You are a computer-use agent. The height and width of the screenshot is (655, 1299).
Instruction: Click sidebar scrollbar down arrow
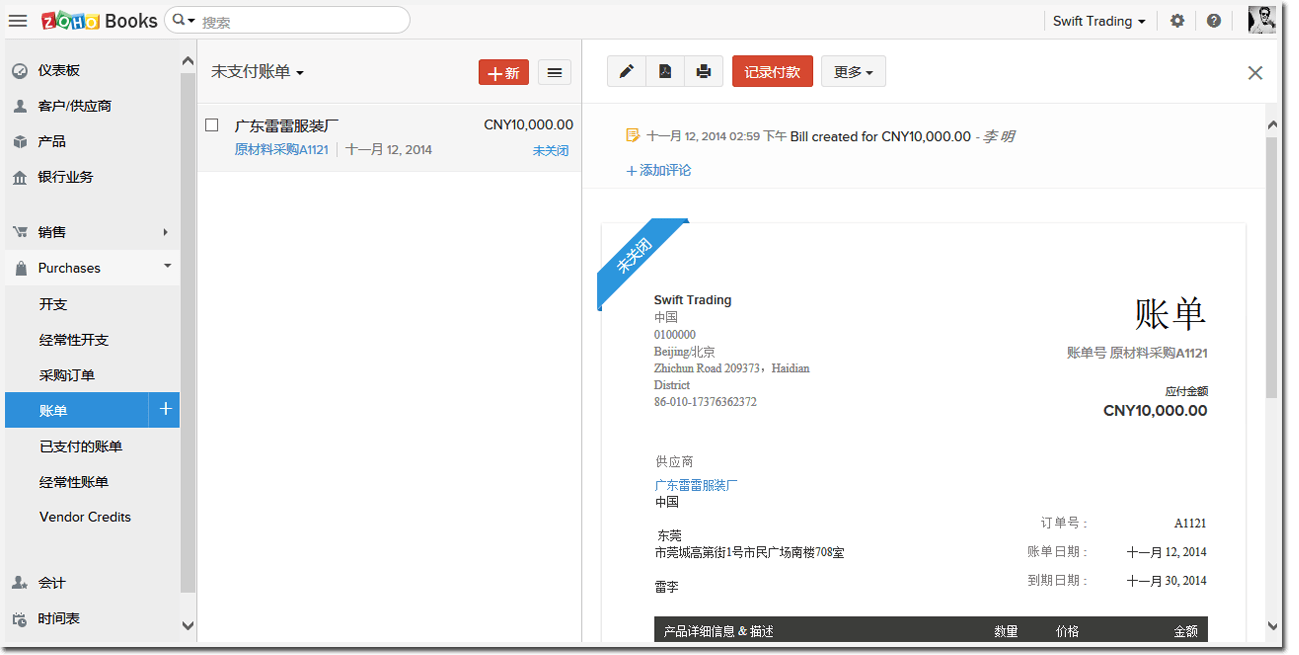click(188, 626)
